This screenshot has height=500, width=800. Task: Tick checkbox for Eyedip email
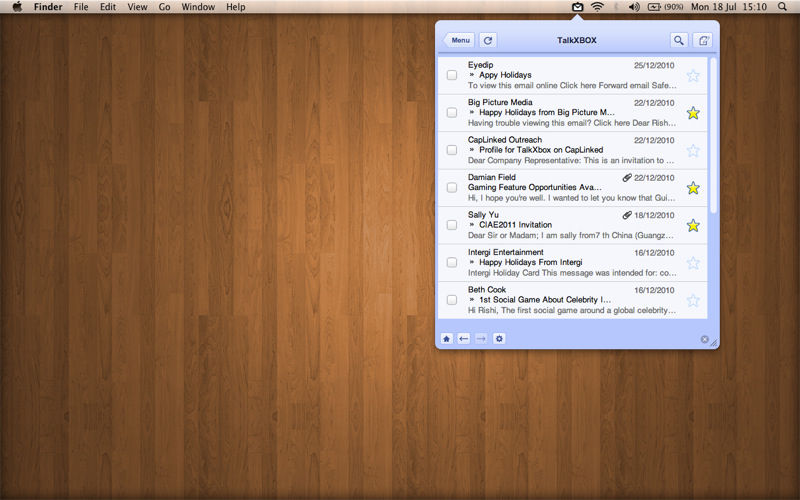pos(452,75)
